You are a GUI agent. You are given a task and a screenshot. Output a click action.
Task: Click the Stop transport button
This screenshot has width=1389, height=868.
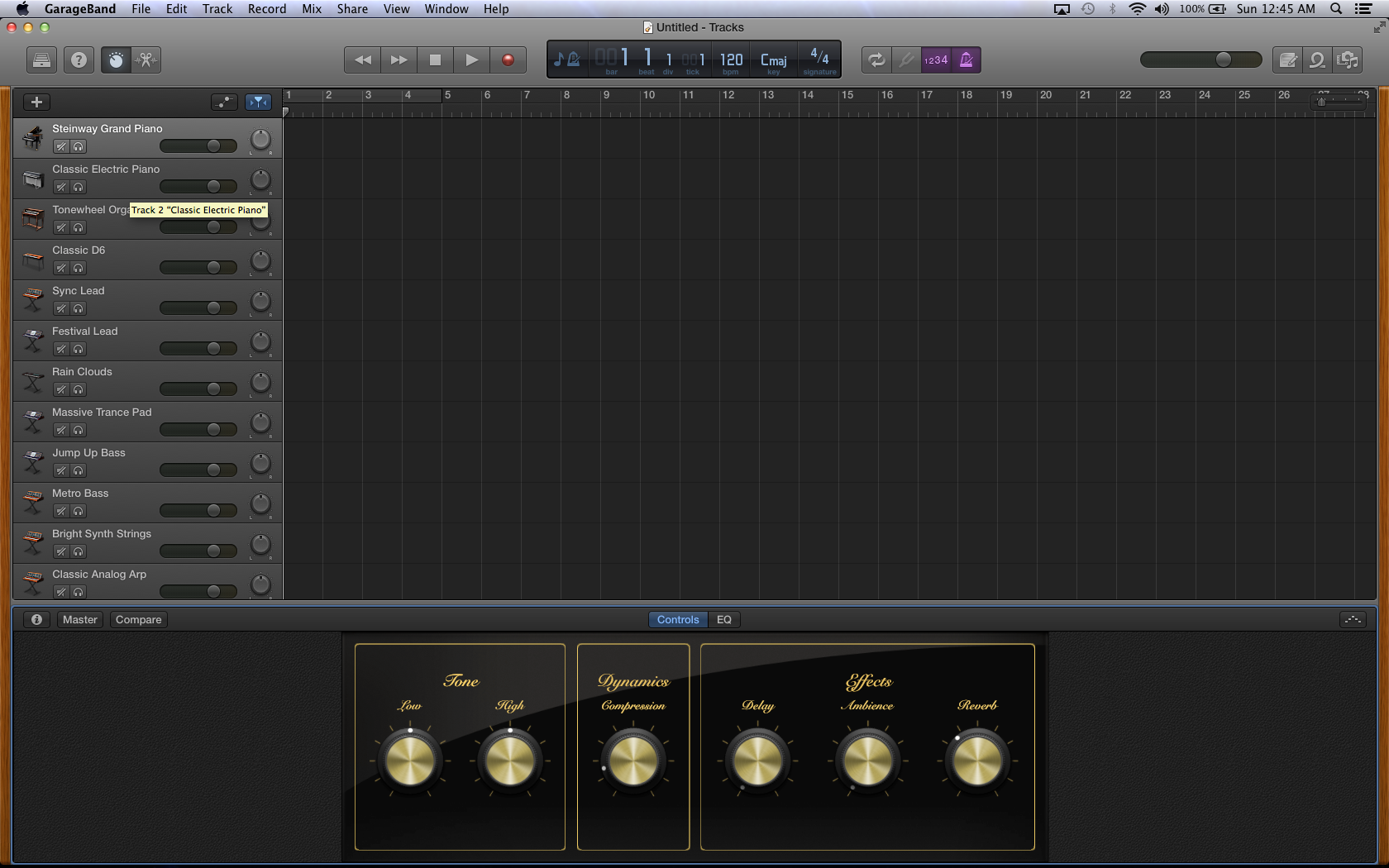click(x=435, y=60)
